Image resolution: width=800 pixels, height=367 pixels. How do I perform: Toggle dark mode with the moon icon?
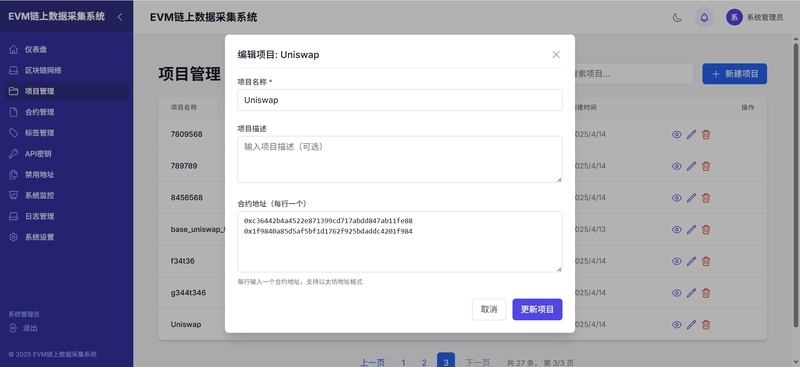677,17
